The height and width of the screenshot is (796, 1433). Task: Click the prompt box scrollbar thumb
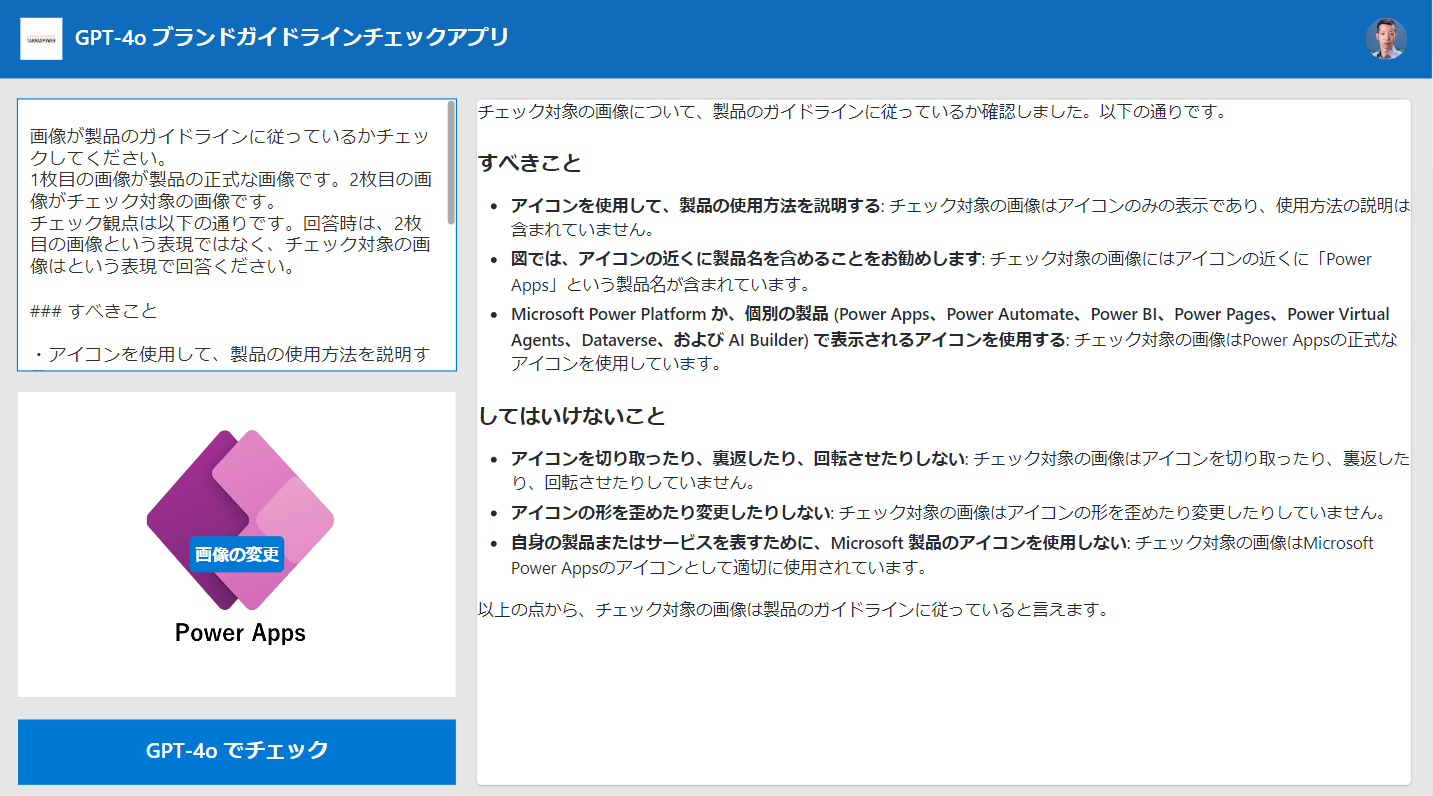click(451, 162)
